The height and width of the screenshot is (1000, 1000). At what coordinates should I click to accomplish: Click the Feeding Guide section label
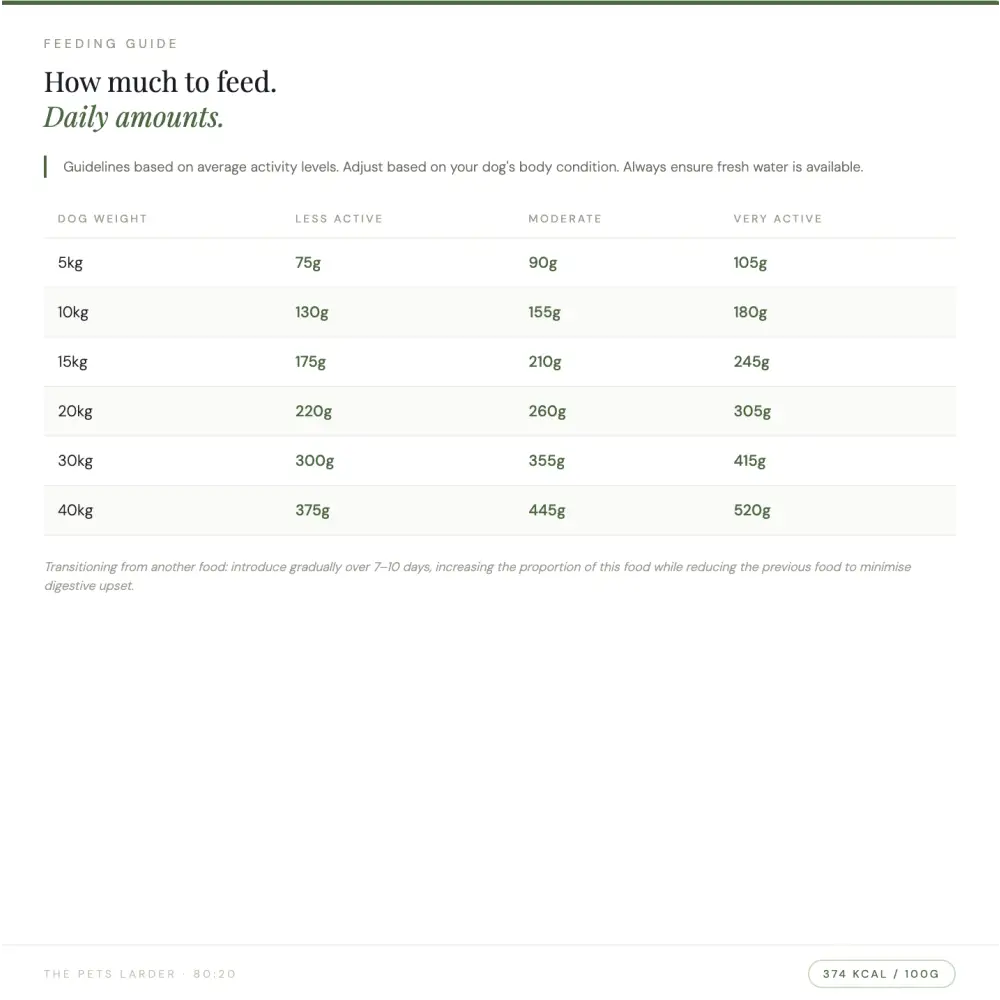[x=110, y=43]
